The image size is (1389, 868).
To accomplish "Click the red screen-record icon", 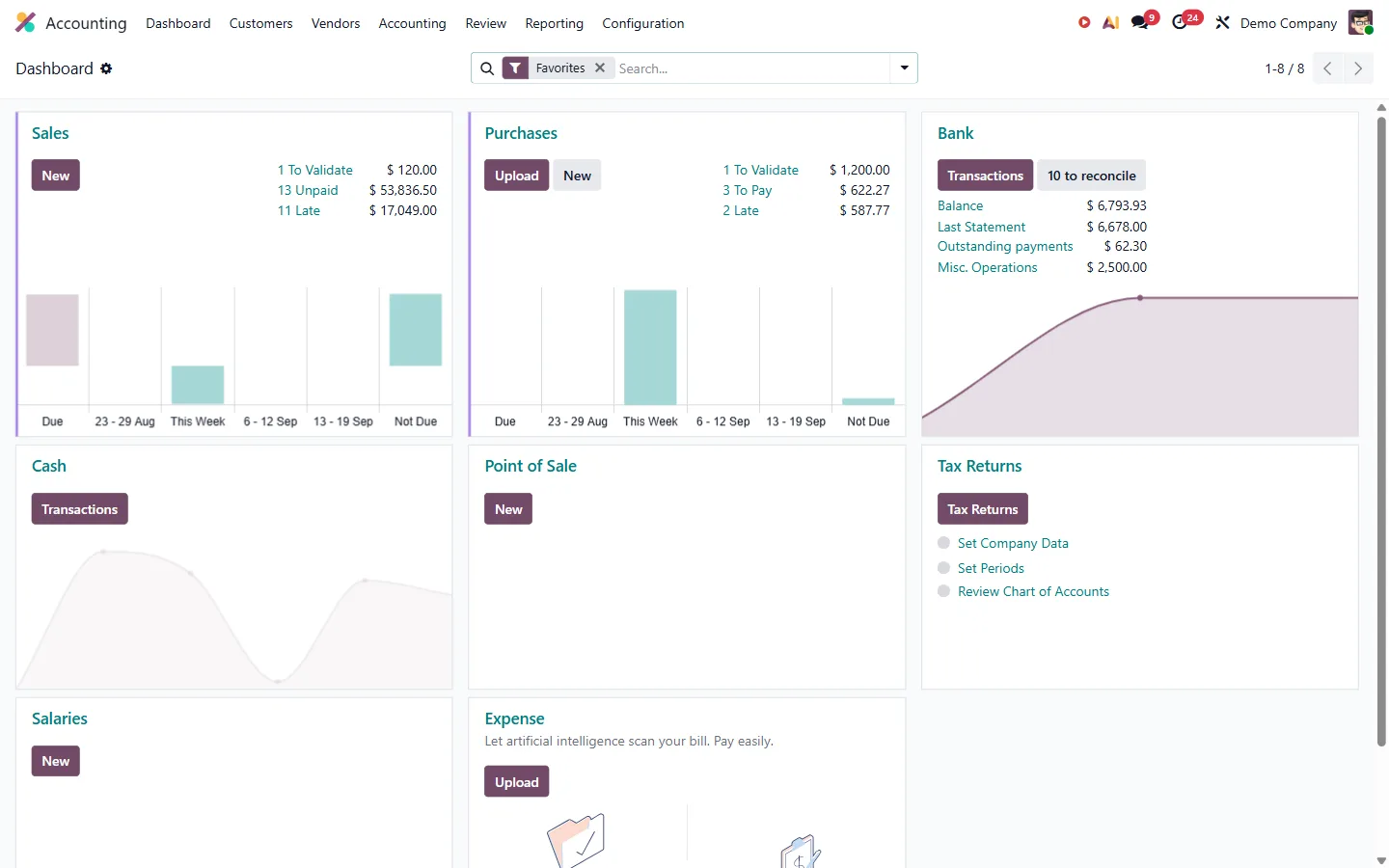I will coord(1084,22).
